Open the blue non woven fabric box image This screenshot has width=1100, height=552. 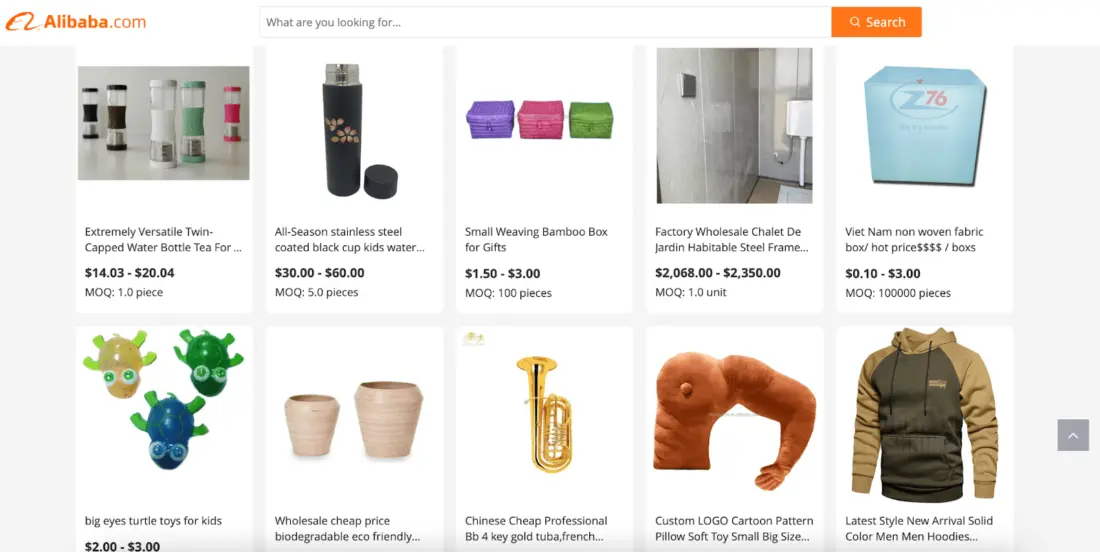(x=925, y=126)
